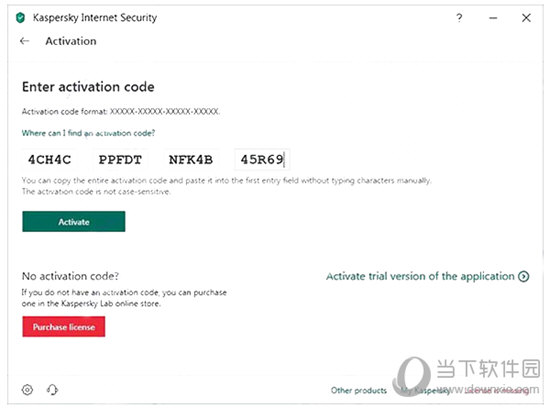Open support via the headset icon
This screenshot has width=550, height=408.
(52, 389)
